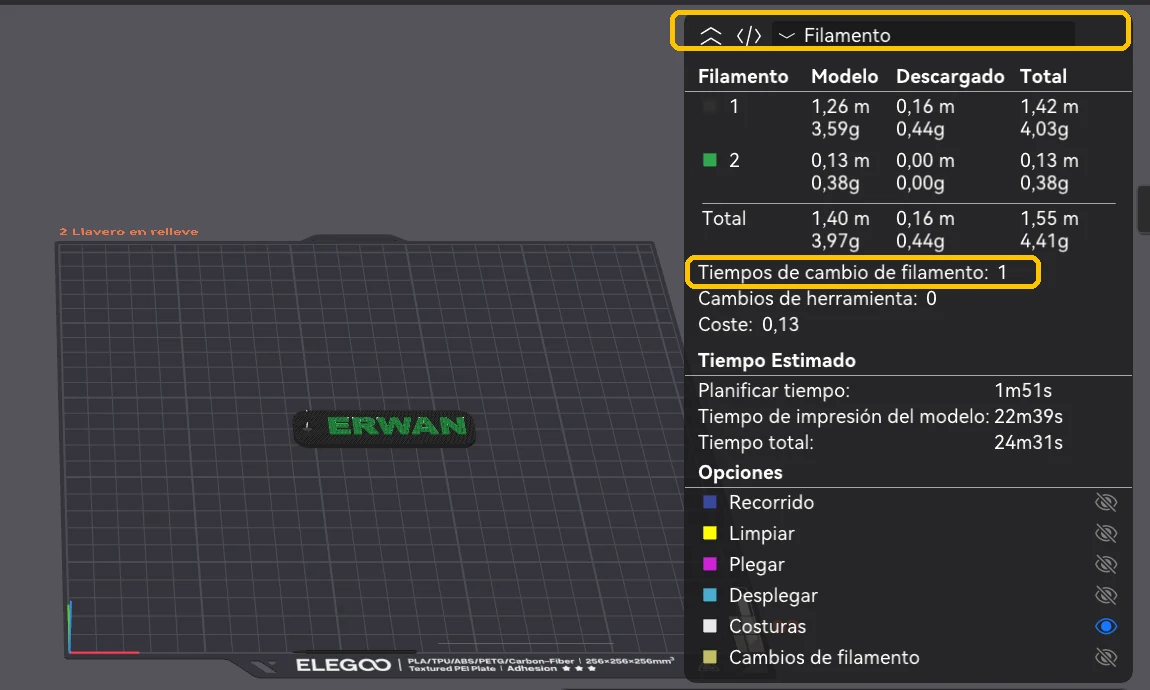Click the Recorrido option label
This screenshot has width=1150, height=690.
[771, 502]
